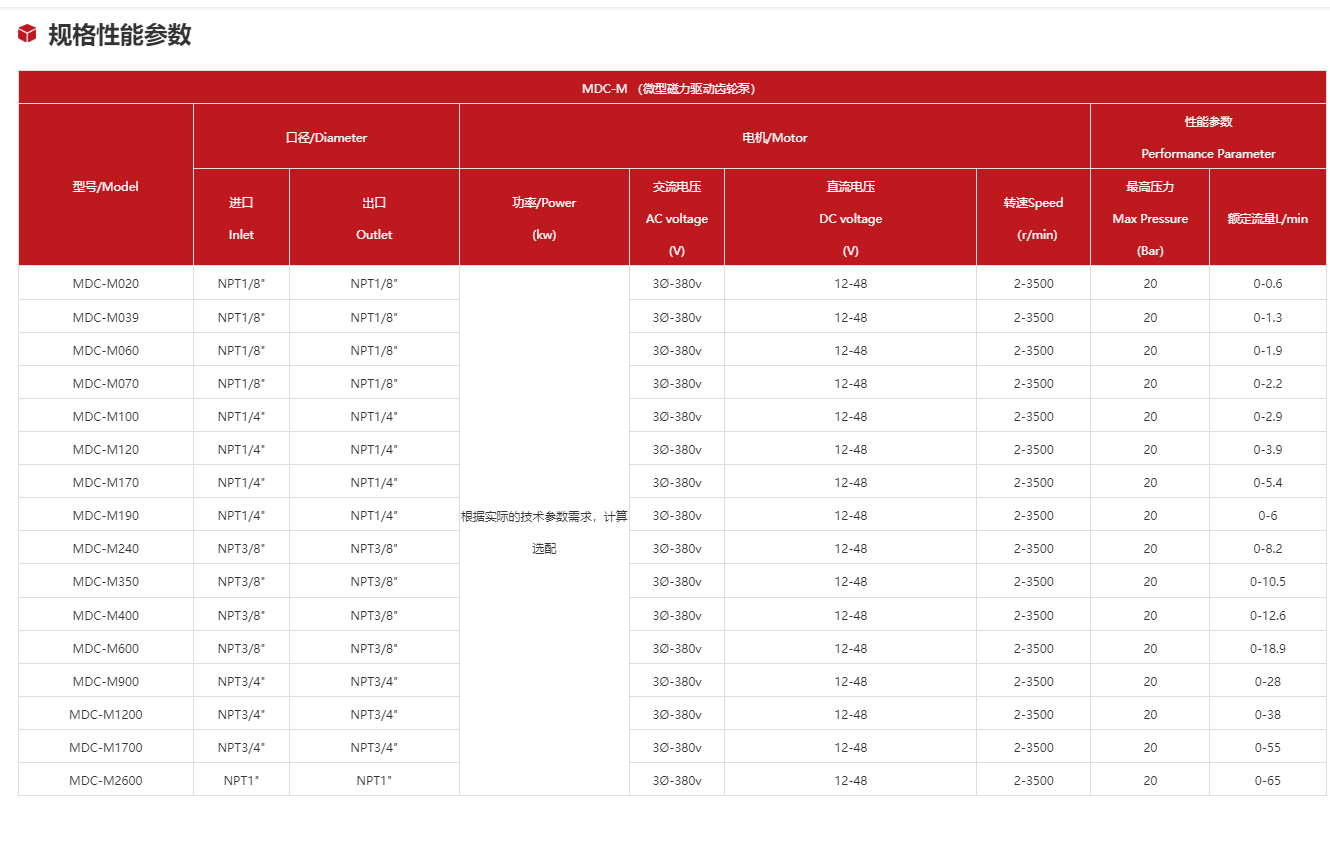Select the 0-65 flow rate cell
Image resolution: width=1330 pixels, height=843 pixels.
point(1267,780)
